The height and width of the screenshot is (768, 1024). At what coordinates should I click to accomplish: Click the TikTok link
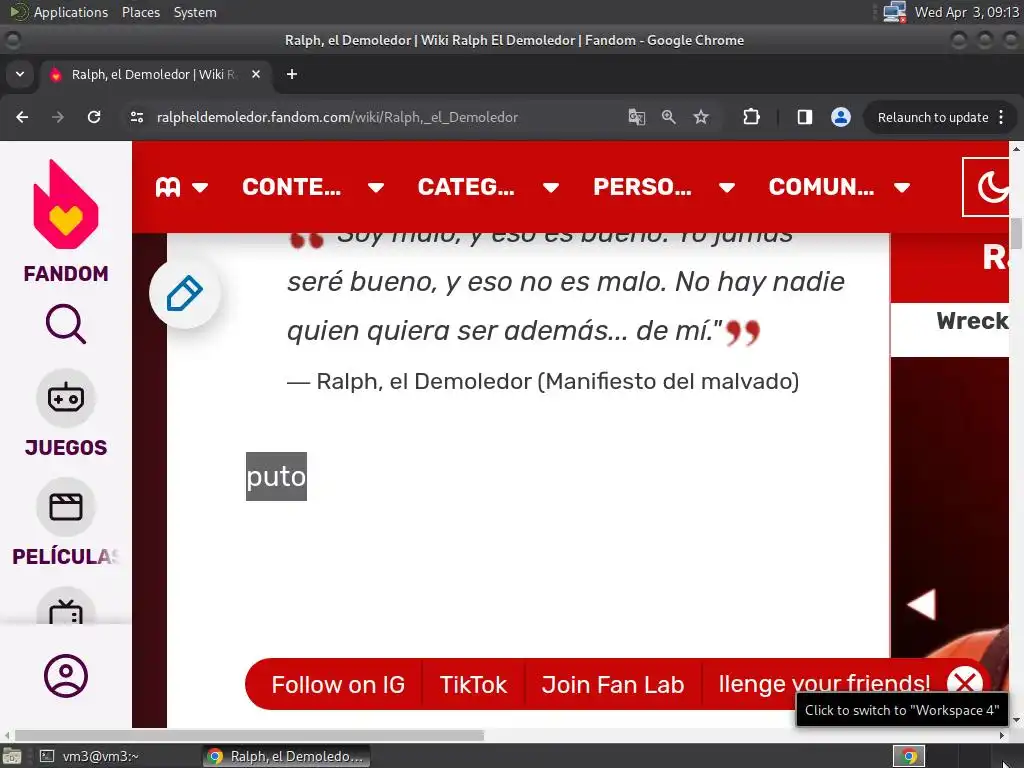(x=473, y=684)
